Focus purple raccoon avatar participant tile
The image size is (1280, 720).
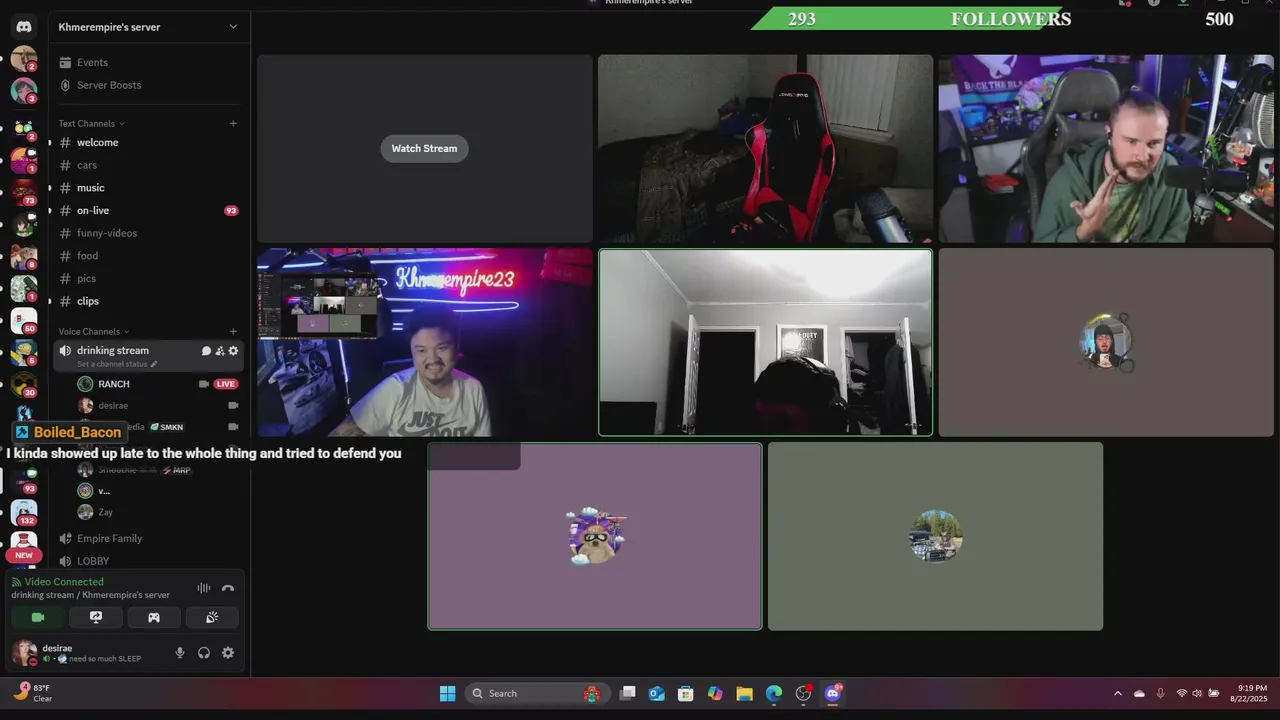tap(595, 536)
